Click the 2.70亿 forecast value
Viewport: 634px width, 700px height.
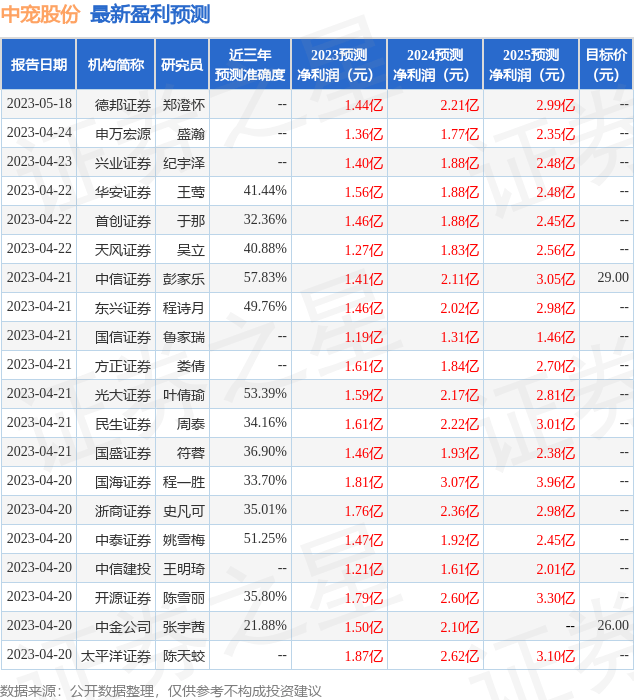(556, 367)
